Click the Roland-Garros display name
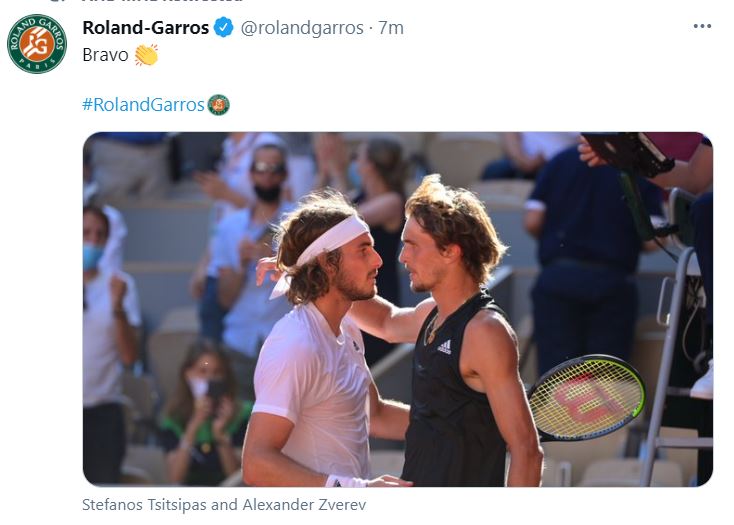Screen dimensions: 734x525 point(146,28)
